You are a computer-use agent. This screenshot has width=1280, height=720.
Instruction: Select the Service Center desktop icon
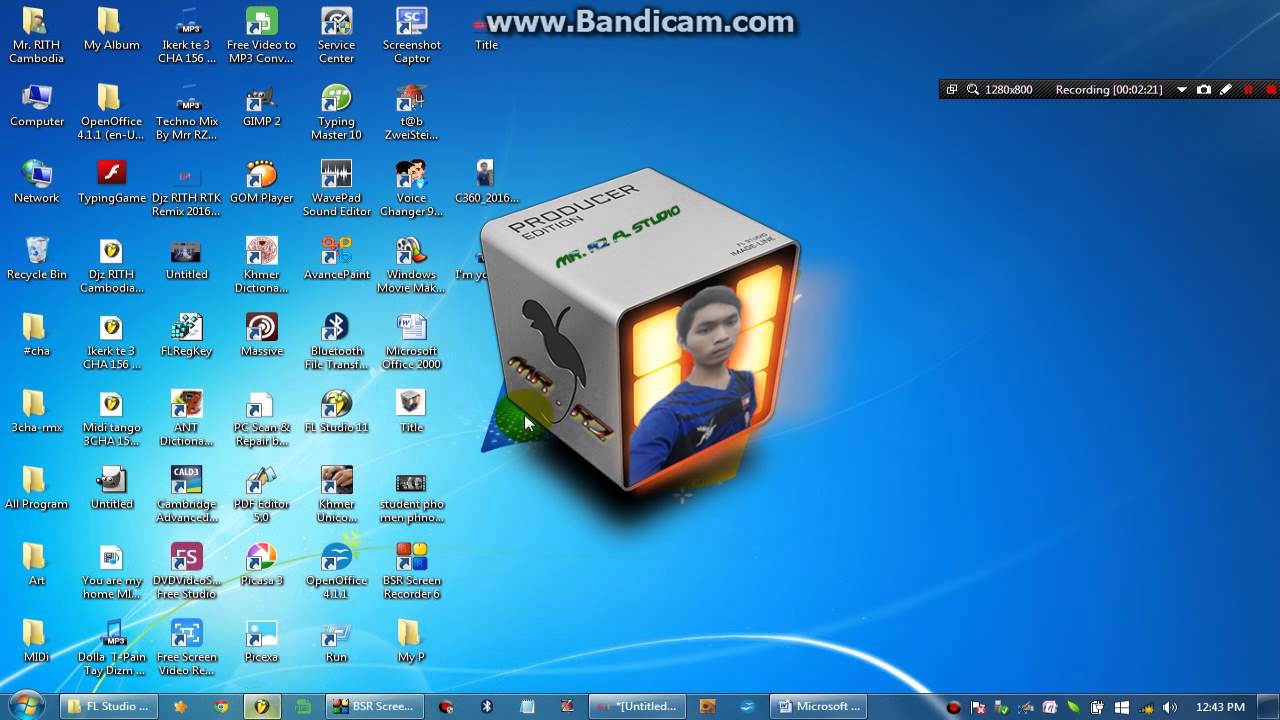(336, 36)
